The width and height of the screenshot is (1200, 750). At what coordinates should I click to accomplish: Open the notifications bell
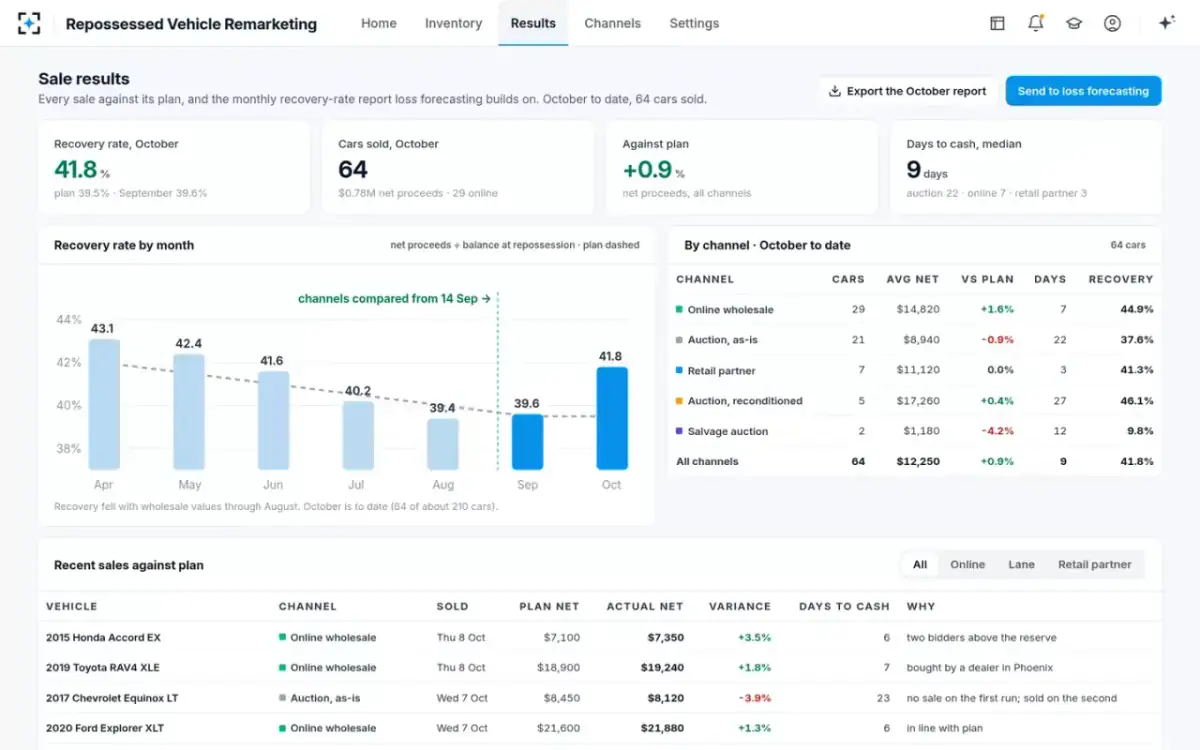coord(1036,23)
